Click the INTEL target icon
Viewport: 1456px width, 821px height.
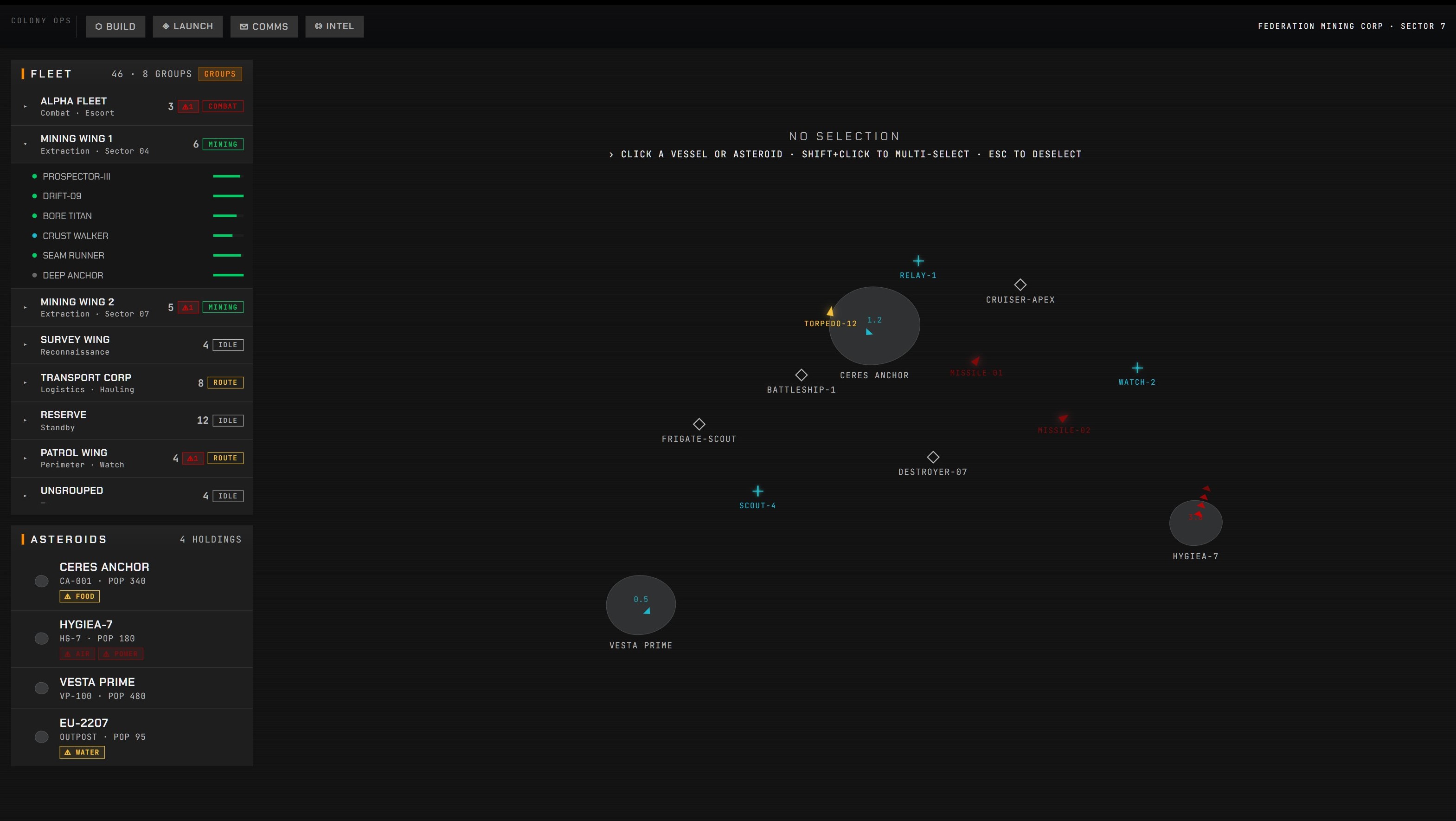(318, 26)
